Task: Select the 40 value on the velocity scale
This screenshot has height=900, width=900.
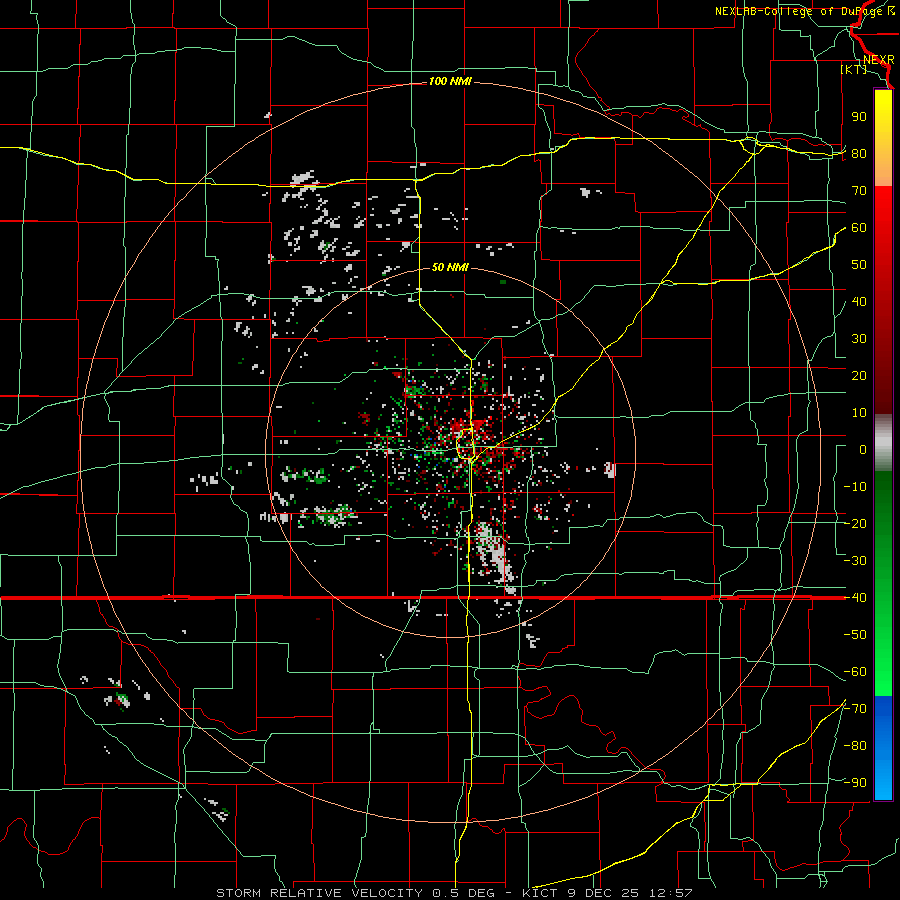Action: click(x=859, y=302)
